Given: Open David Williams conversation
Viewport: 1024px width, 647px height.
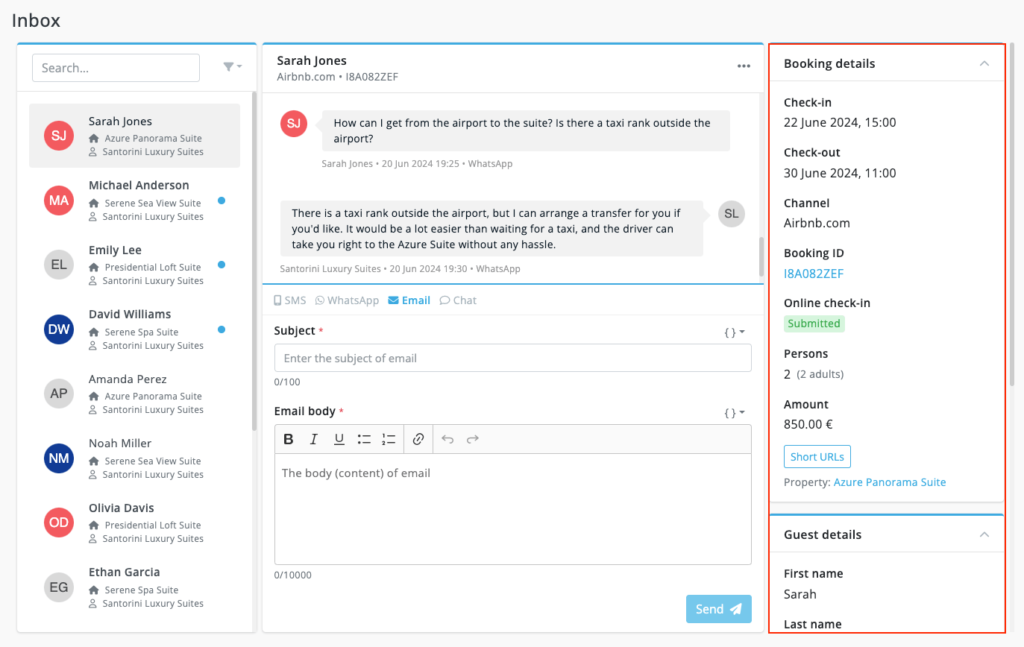Looking at the screenshot, I should [x=135, y=329].
